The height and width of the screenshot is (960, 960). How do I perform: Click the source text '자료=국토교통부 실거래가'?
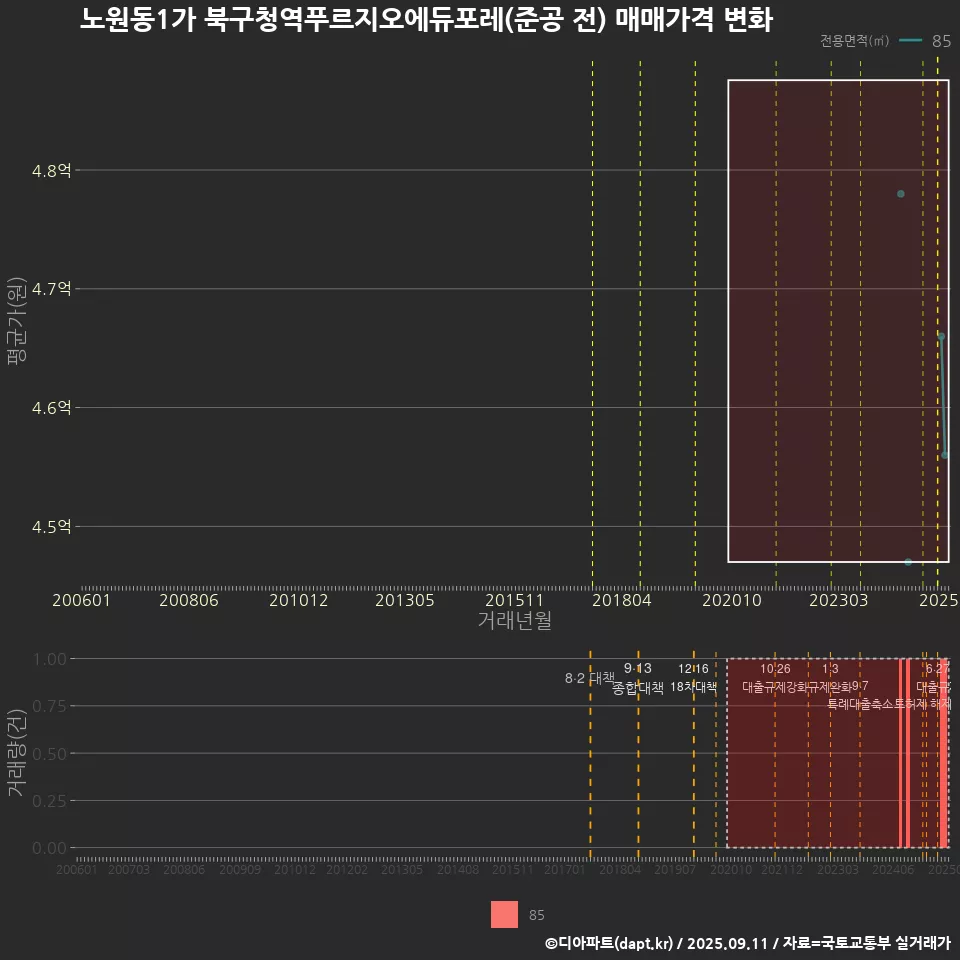pyautogui.click(x=866, y=943)
